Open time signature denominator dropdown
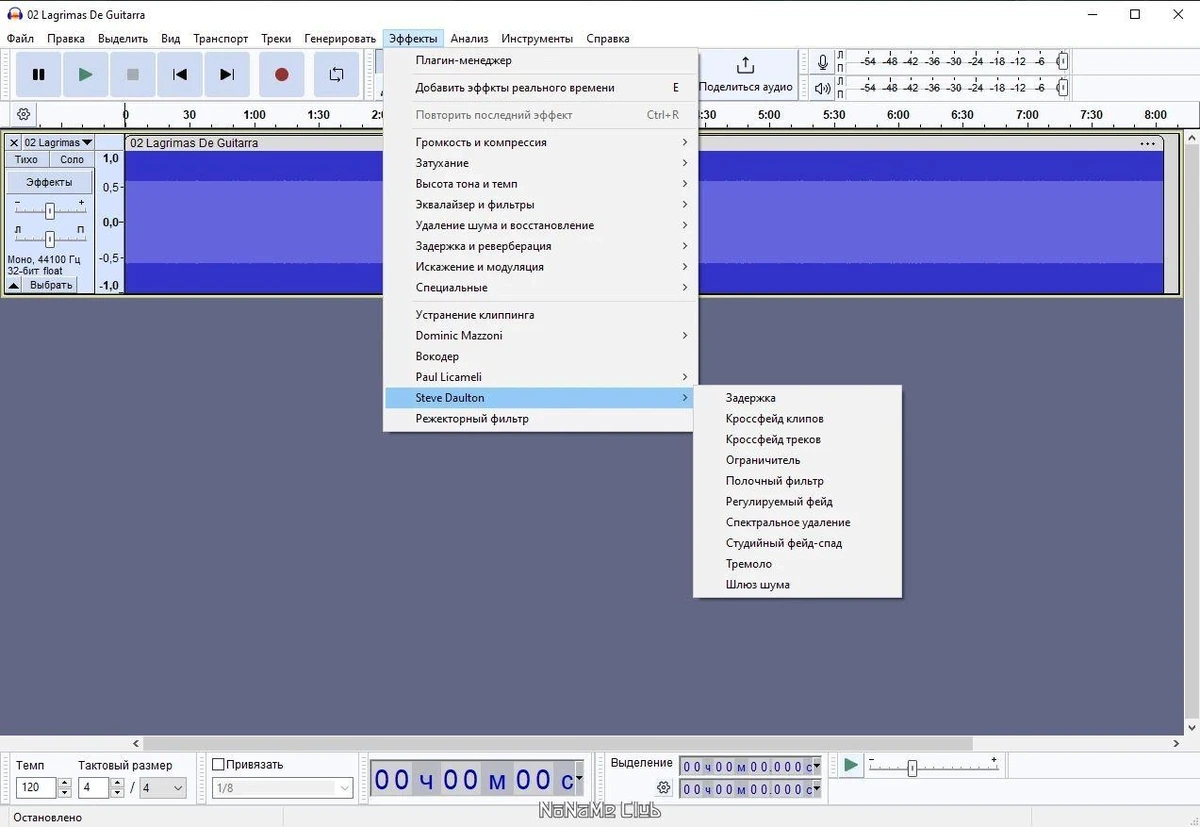 pyautogui.click(x=163, y=788)
